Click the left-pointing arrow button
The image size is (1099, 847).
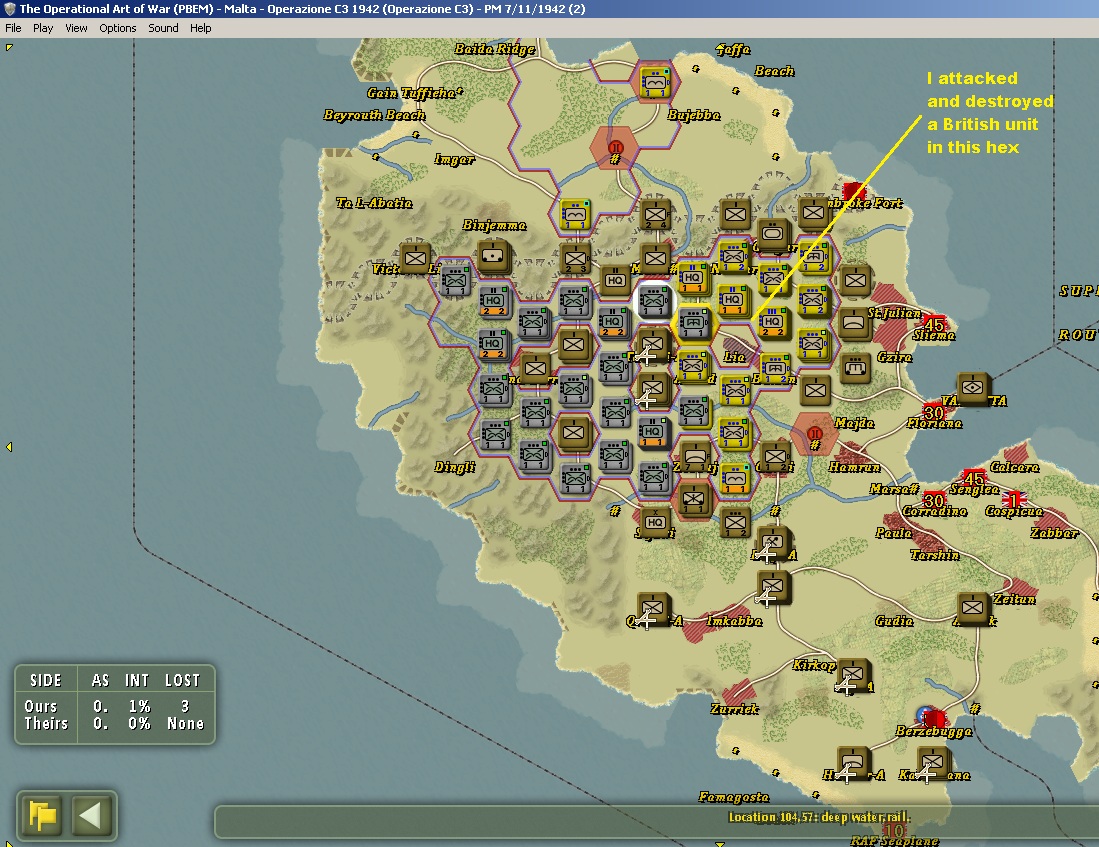click(x=92, y=815)
